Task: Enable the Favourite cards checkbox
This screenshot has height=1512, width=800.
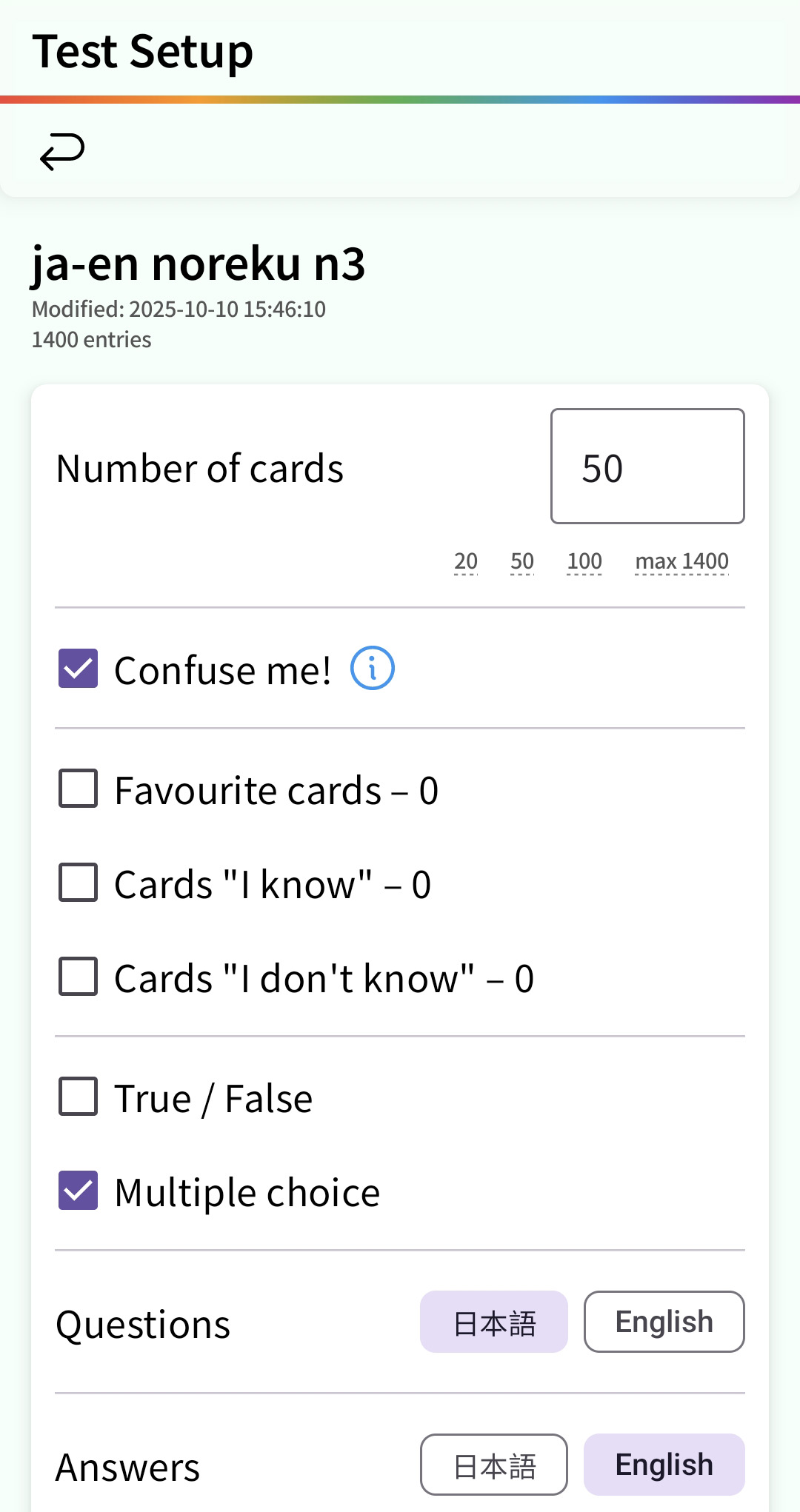Action: [x=79, y=789]
